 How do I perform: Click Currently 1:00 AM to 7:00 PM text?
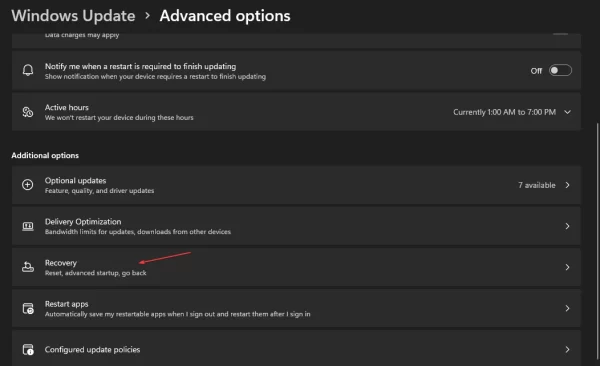[x=504, y=112]
